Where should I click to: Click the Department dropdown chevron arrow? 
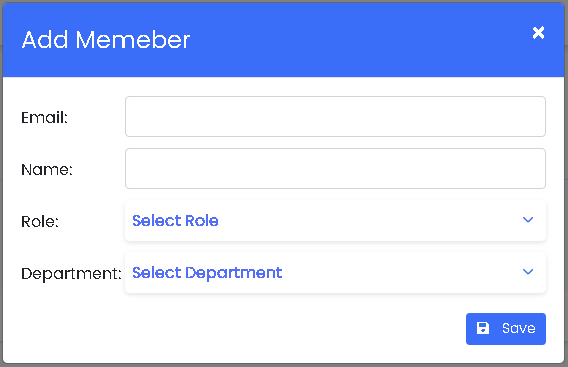coord(528,272)
